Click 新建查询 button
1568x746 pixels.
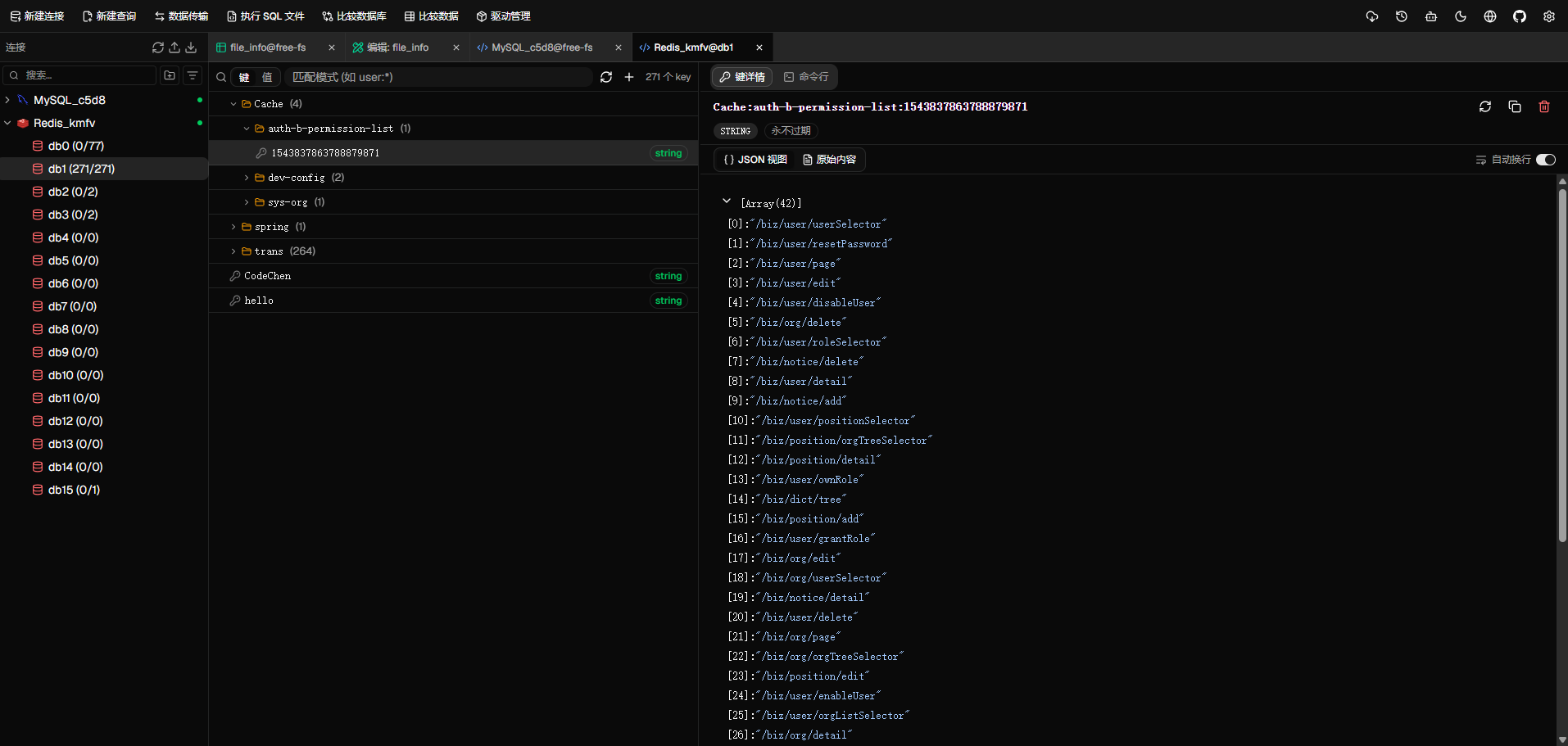pyautogui.click(x=109, y=16)
